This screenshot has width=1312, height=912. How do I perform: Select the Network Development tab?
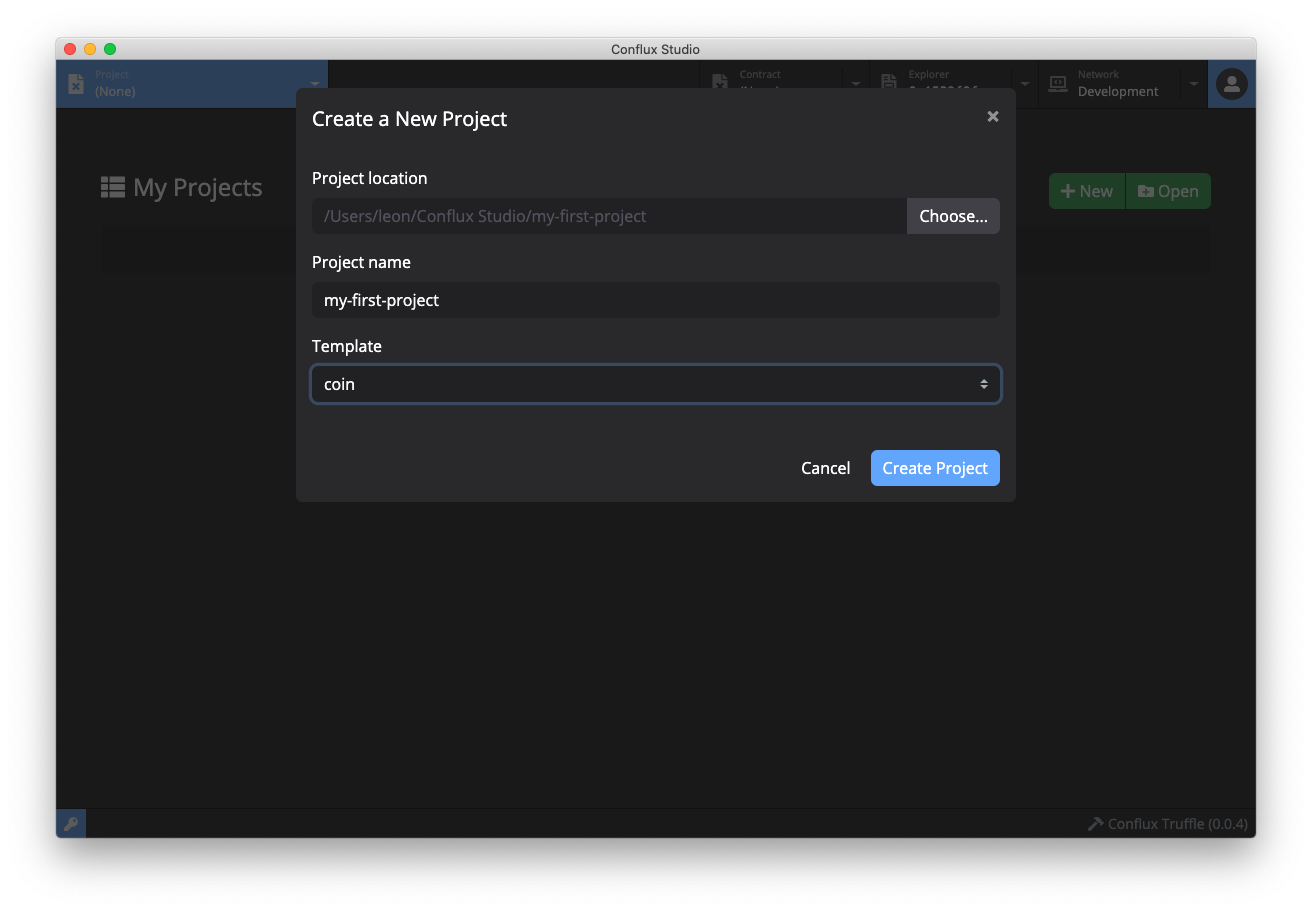click(1108, 84)
